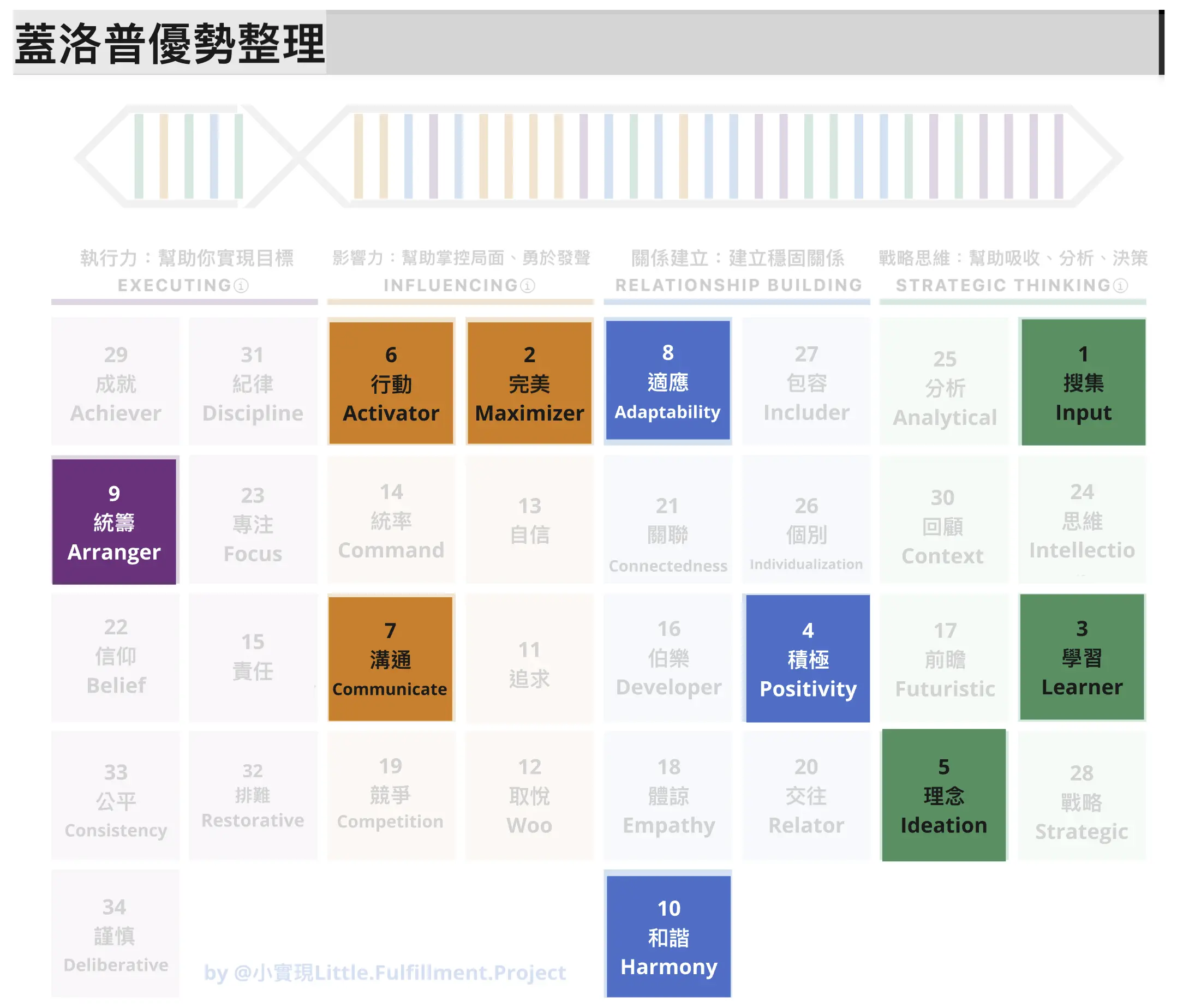Click the 10 Harmony blue tile
1183x1008 pixels.
pyautogui.click(x=668, y=937)
